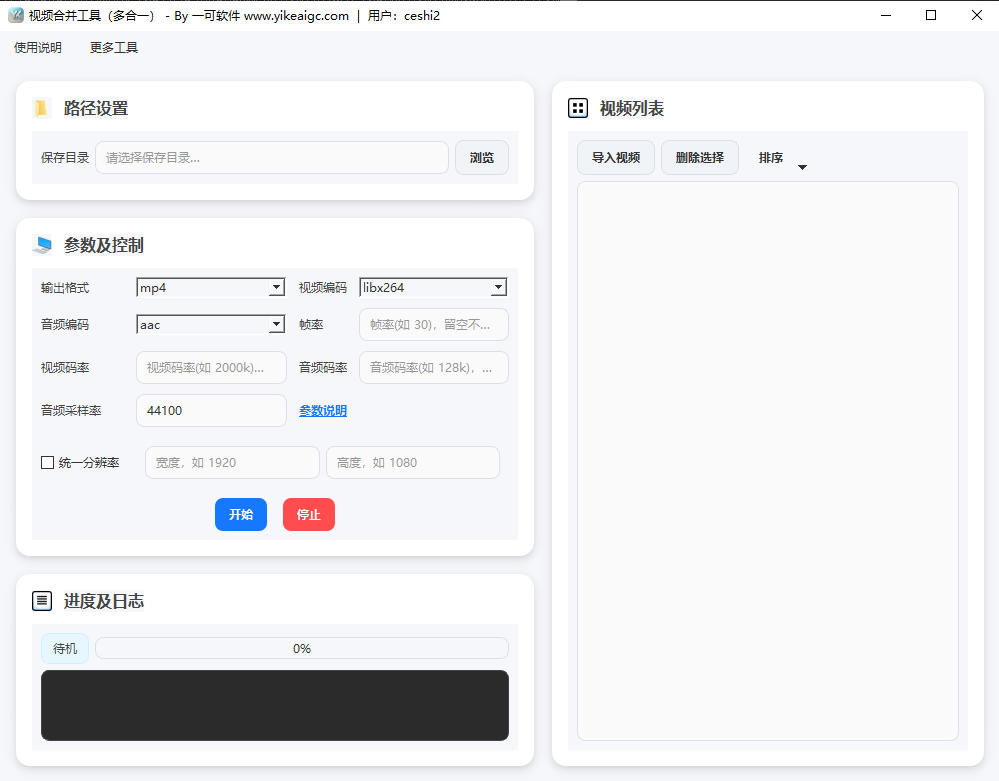The width and height of the screenshot is (999, 781).
Task: Click the 0% progress bar
Action: [301, 648]
